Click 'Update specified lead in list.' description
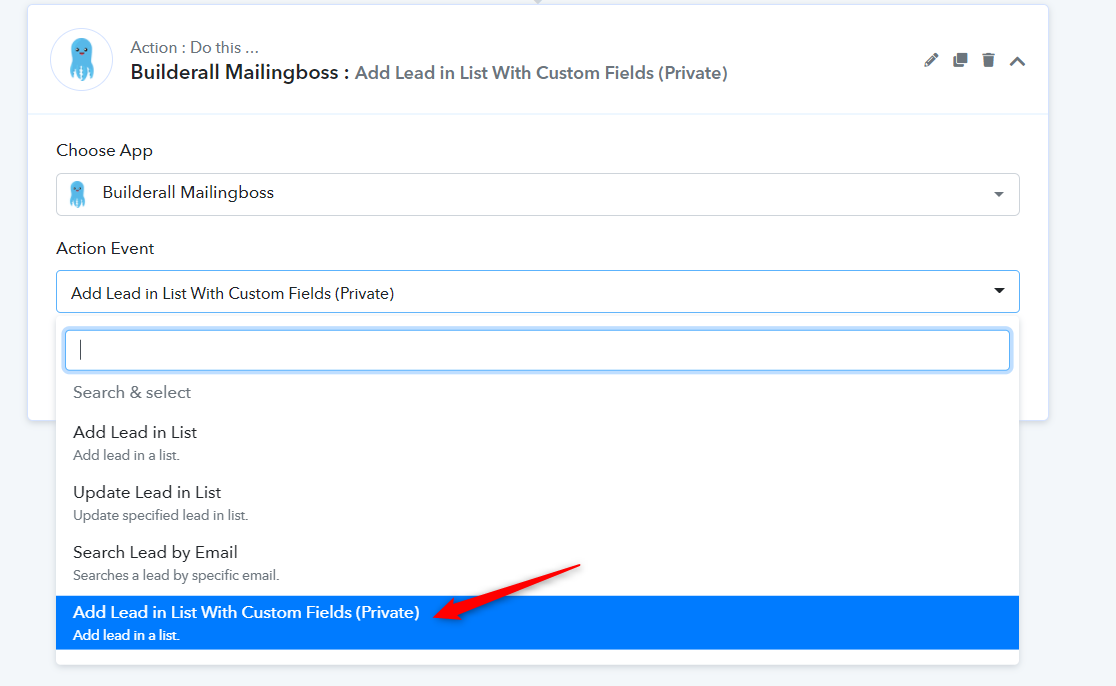The image size is (1116, 686). tap(160, 515)
